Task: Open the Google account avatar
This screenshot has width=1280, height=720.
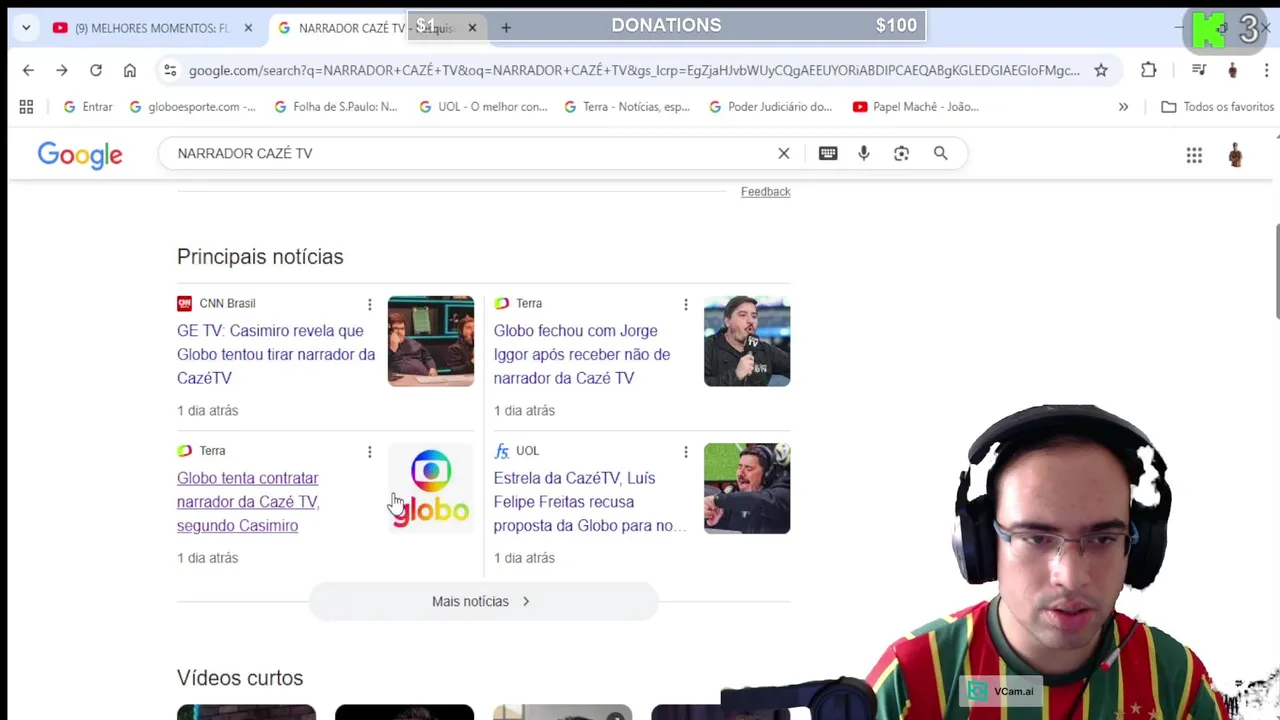Action: point(1236,155)
